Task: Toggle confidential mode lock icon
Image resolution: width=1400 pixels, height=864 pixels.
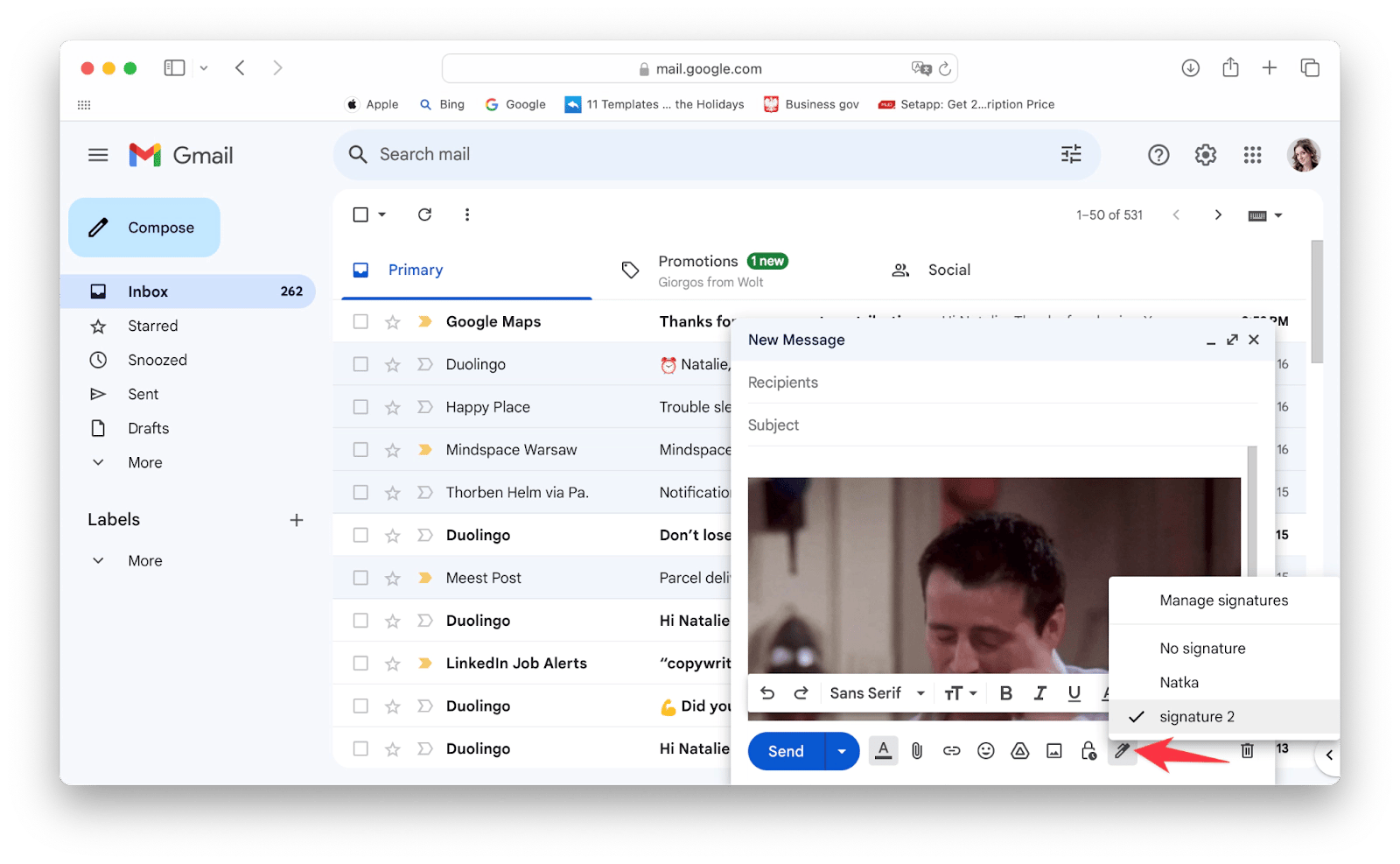Action: pos(1088,751)
